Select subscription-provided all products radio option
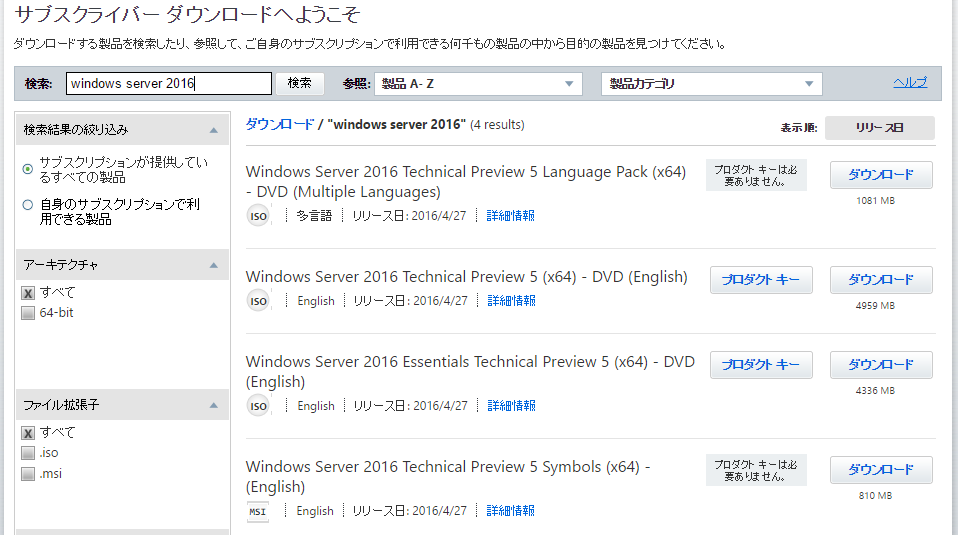 (28, 170)
